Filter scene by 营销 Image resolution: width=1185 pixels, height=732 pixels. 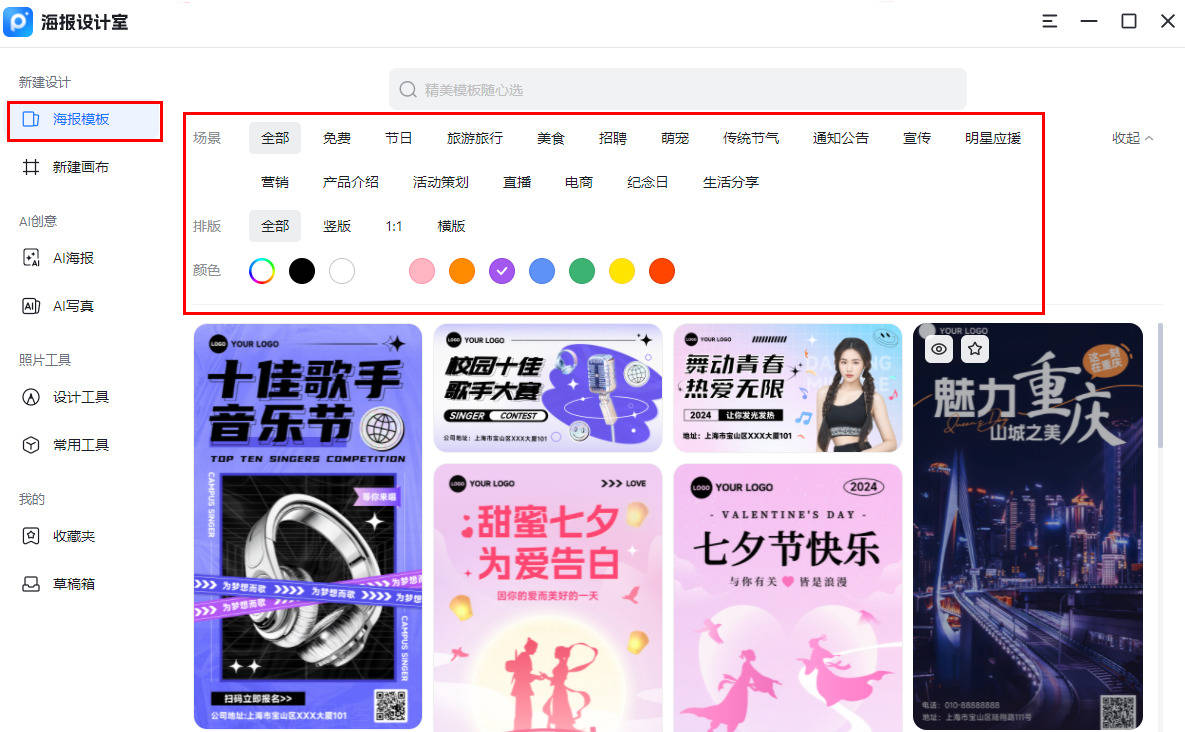pos(275,182)
